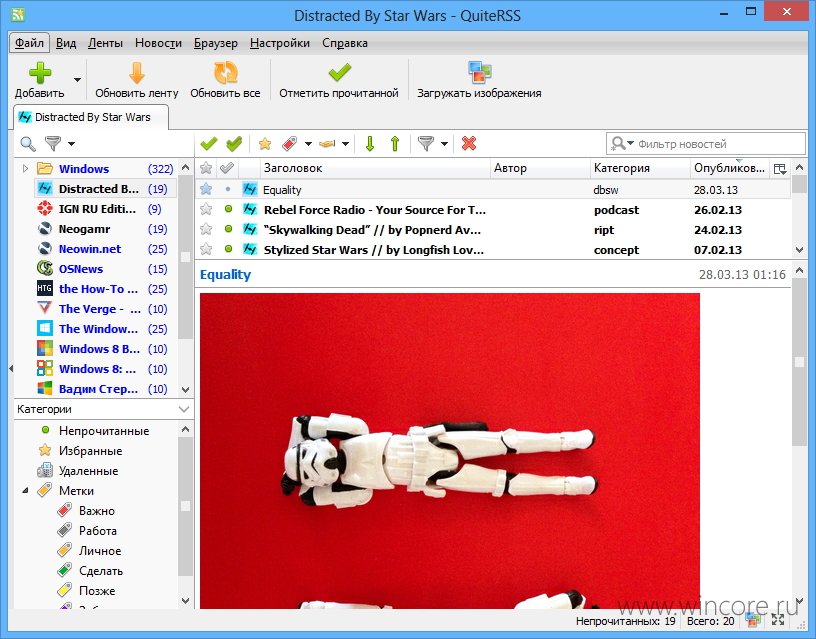Image resolution: width=816 pixels, height=639 pixels.
Task: Go to previous unread news green up arrow
Action: point(395,144)
